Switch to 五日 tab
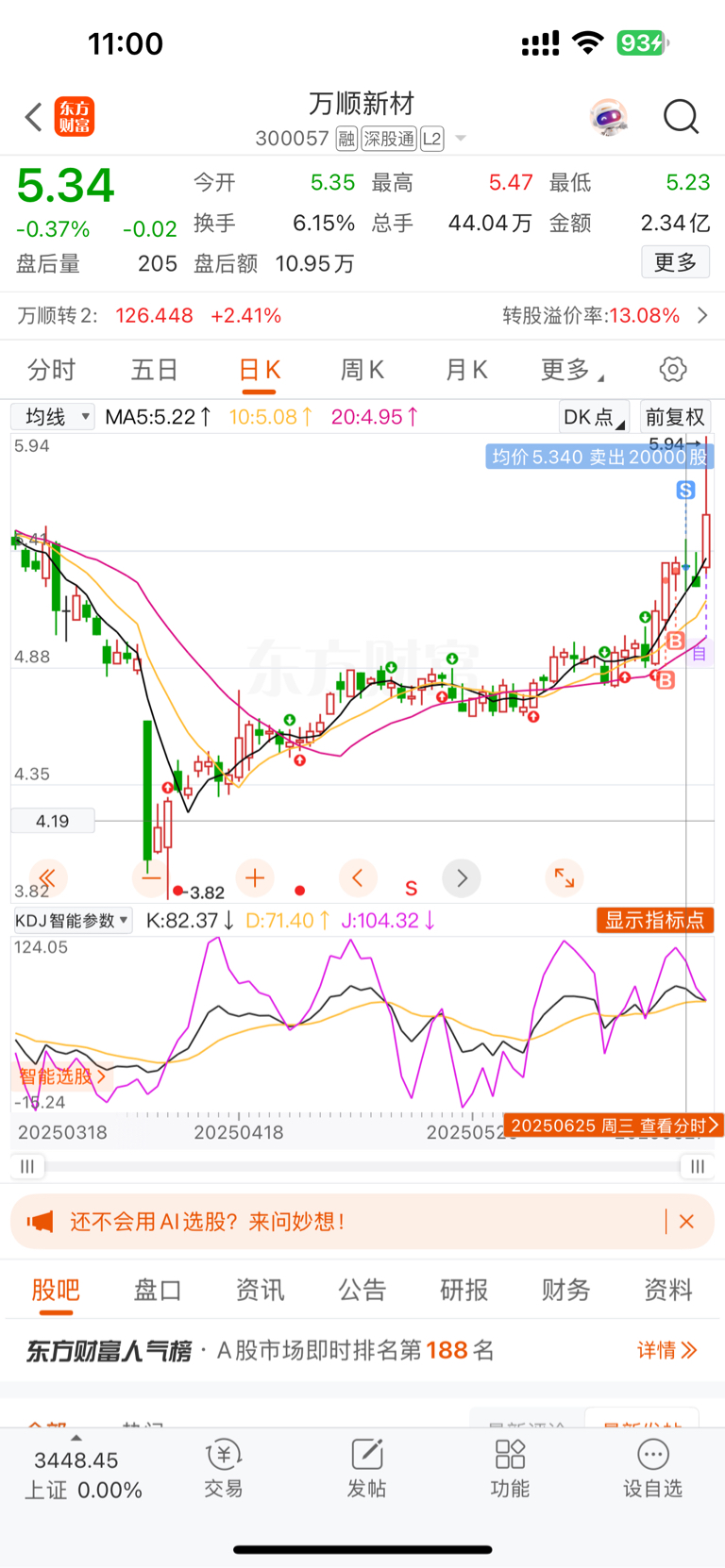725x1568 pixels. [x=154, y=370]
